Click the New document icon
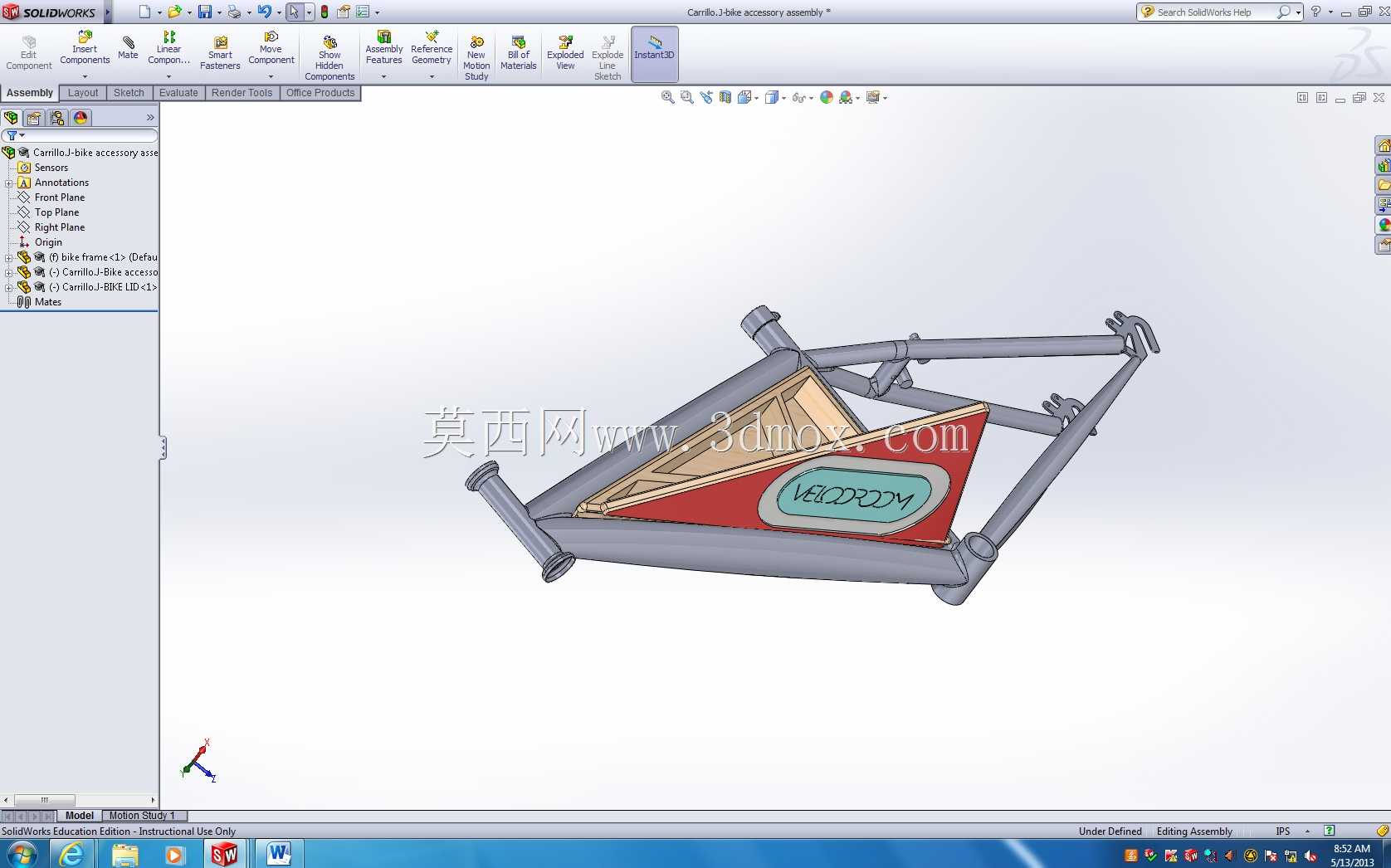 (x=144, y=12)
